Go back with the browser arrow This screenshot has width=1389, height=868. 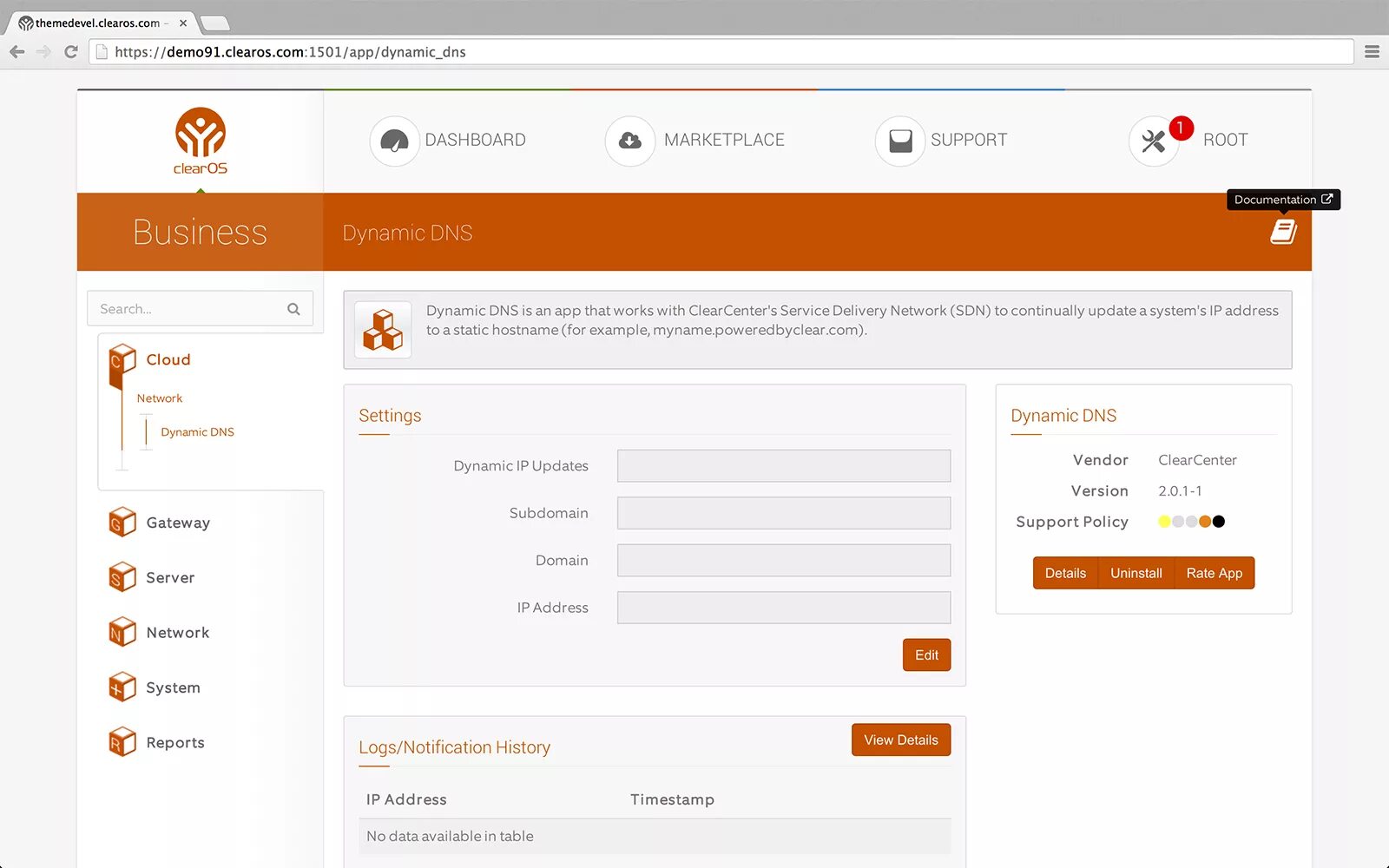[x=17, y=52]
